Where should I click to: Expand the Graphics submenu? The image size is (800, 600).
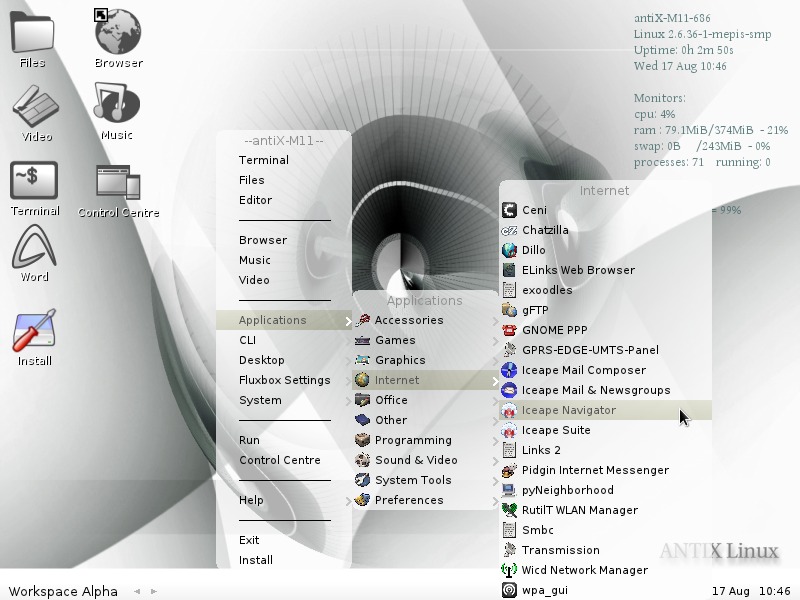(x=426, y=360)
